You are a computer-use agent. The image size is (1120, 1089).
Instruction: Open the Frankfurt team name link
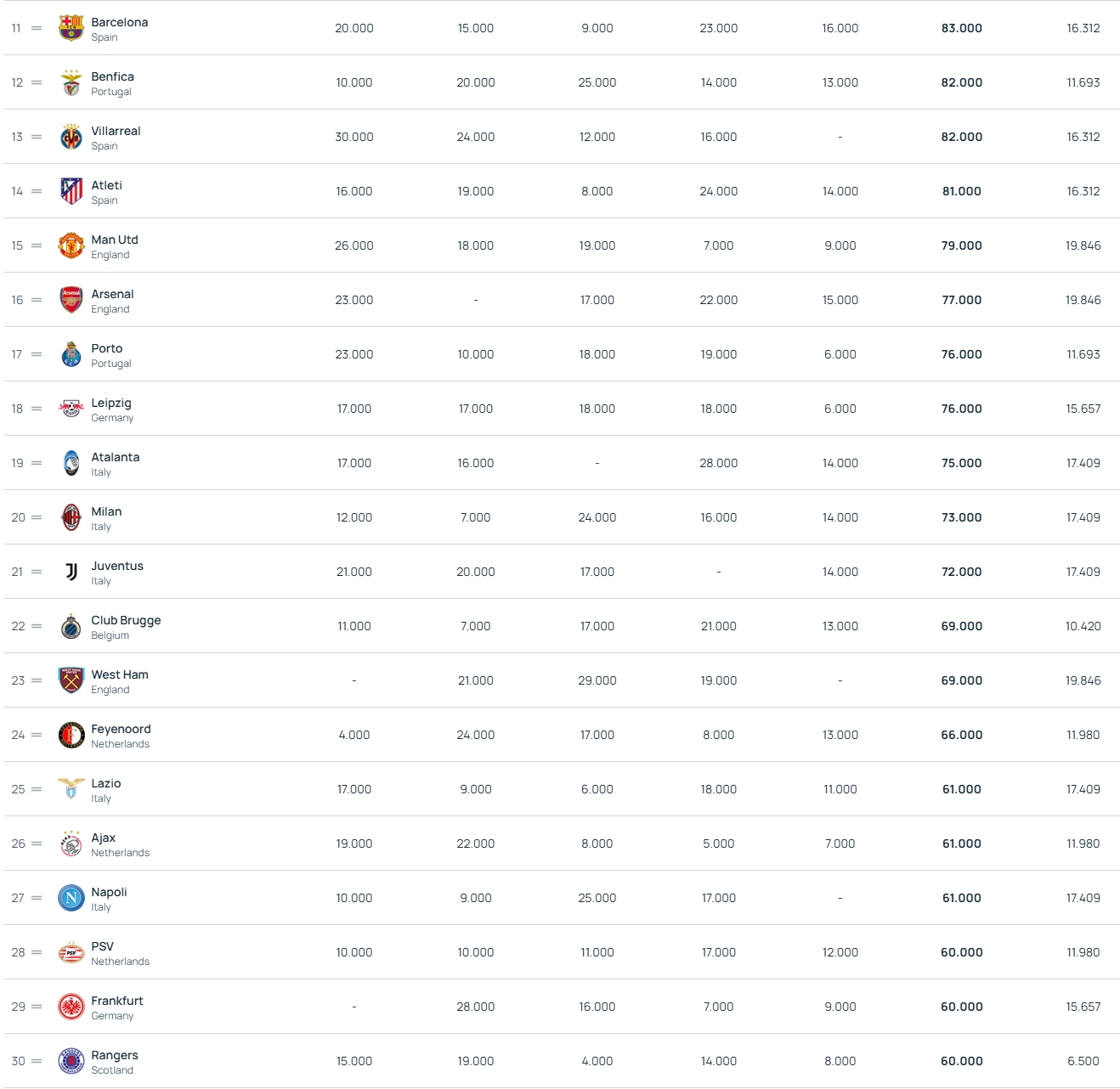click(117, 1001)
